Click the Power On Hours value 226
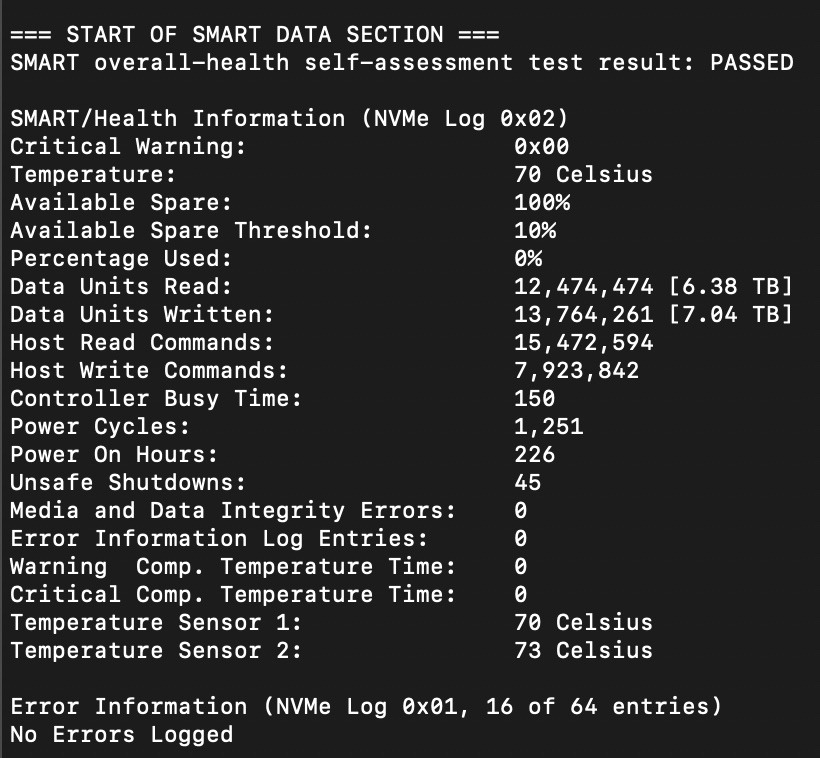The width and height of the screenshot is (820, 758). coord(534,455)
